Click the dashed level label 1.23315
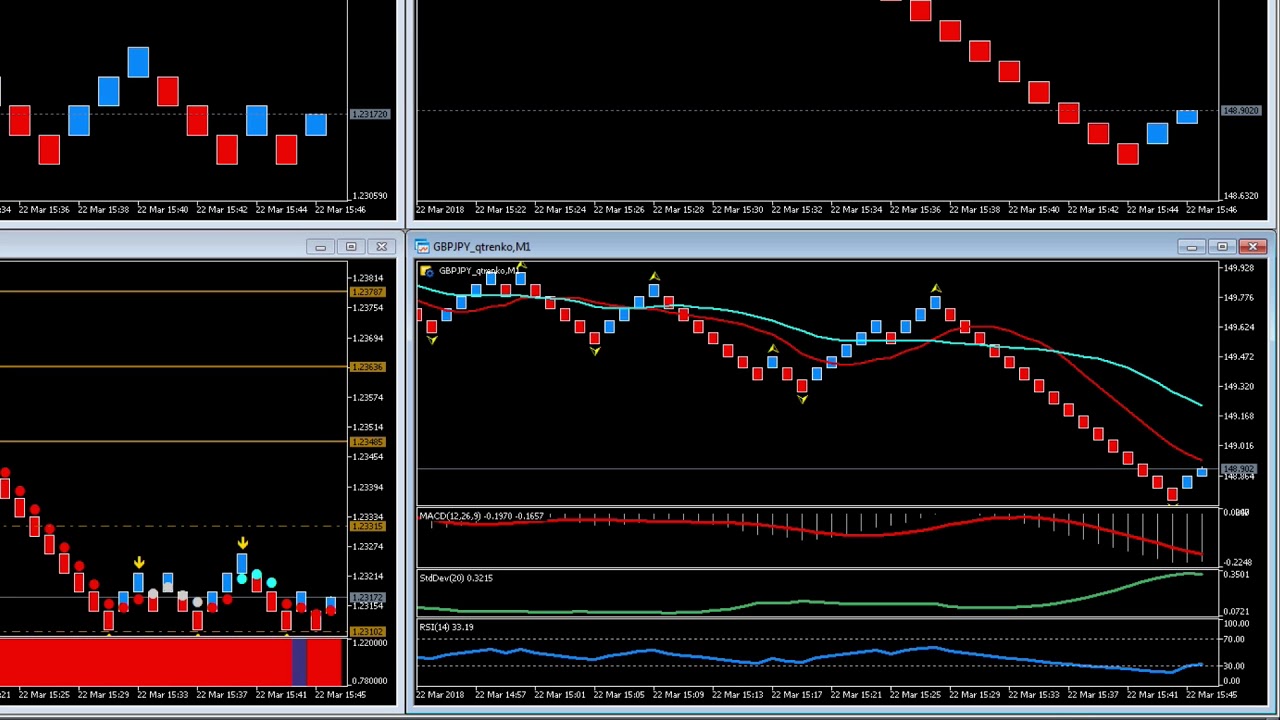Screen dimensions: 1280x720 pyautogui.click(x=367, y=526)
